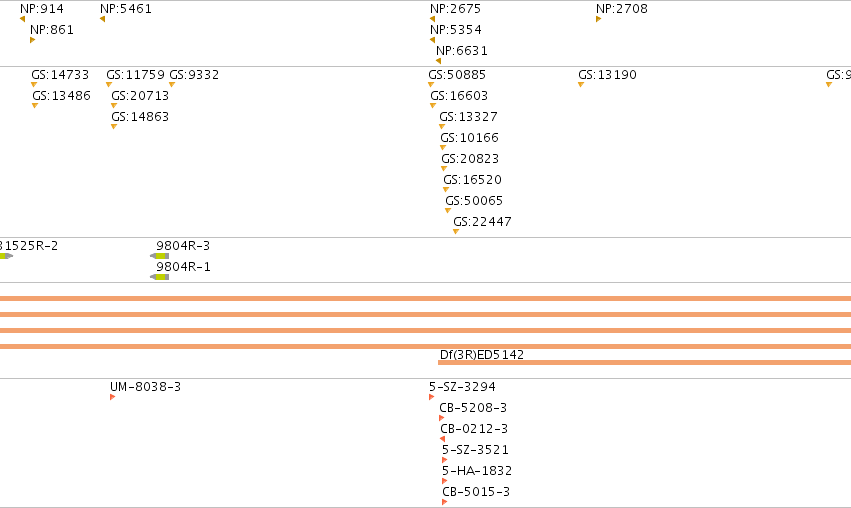This screenshot has height=508, width=851.
Task: Click the GS:14863 label
Action: coord(141,117)
